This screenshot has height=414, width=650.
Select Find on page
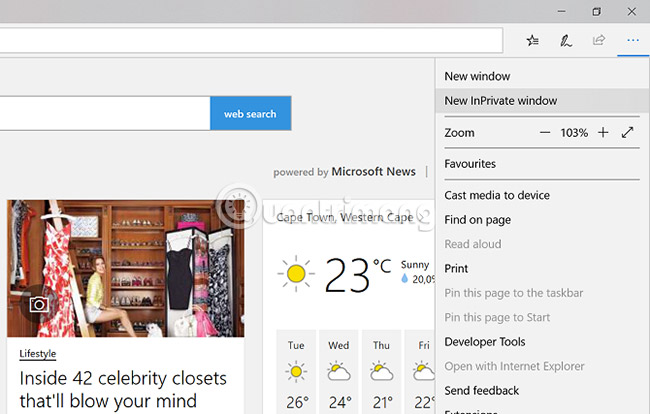pyautogui.click(x=543, y=220)
